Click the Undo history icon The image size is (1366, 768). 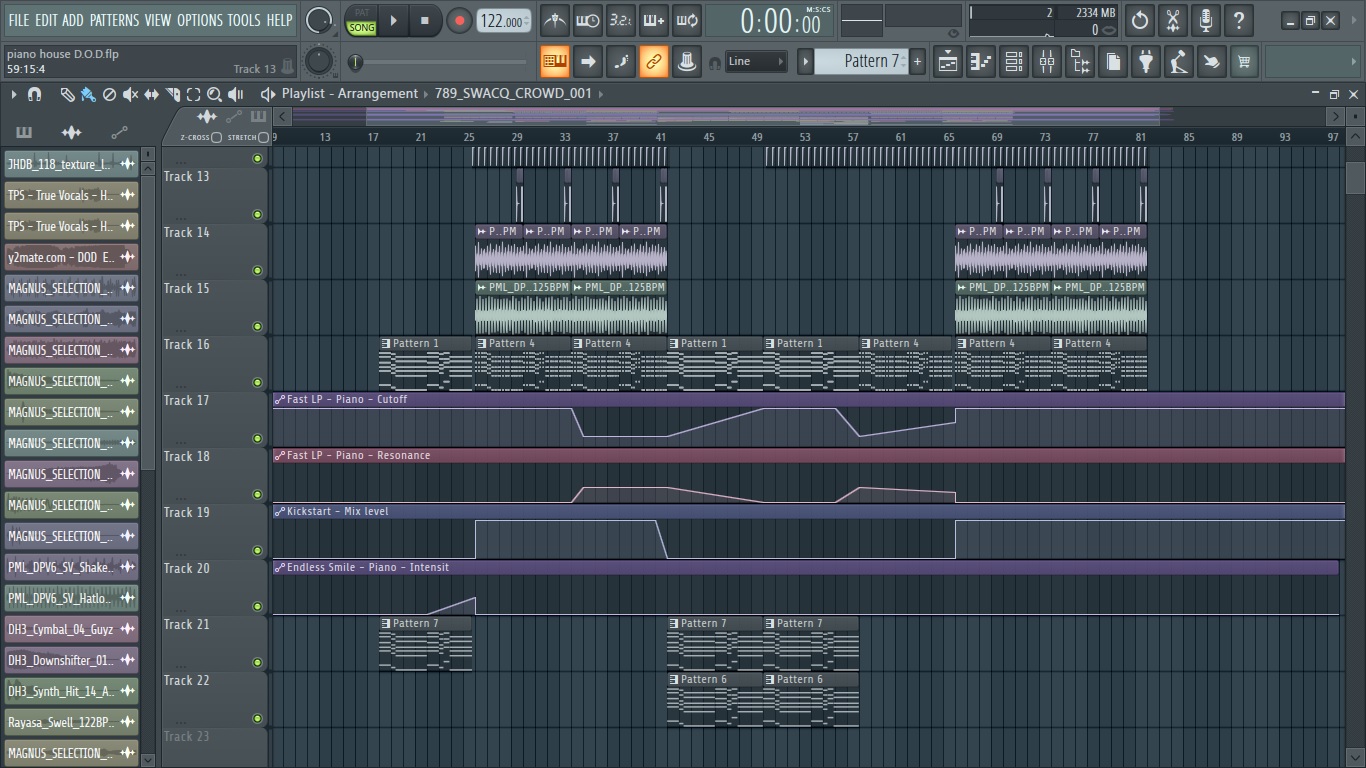point(1140,20)
